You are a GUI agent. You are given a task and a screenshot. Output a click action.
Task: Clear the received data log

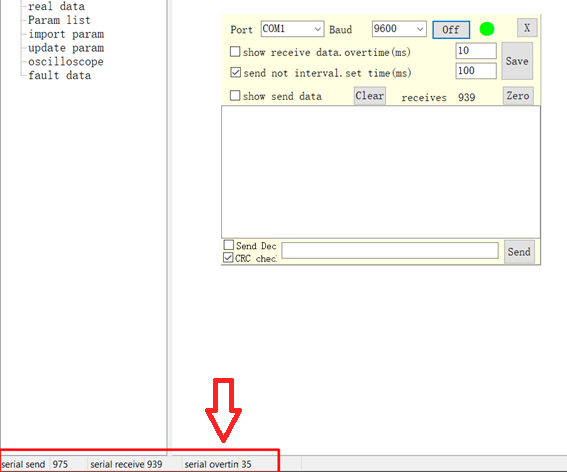pyautogui.click(x=370, y=96)
